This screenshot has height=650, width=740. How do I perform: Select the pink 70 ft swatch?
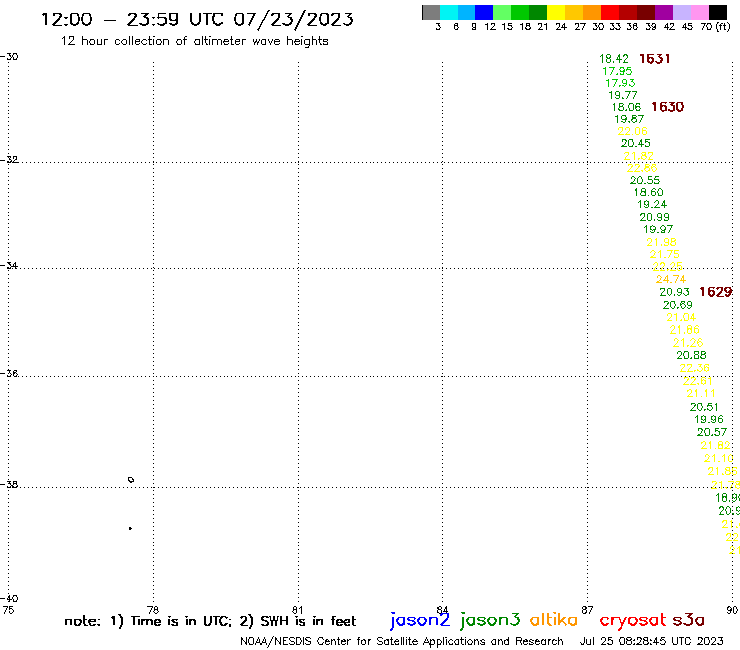pos(699,12)
